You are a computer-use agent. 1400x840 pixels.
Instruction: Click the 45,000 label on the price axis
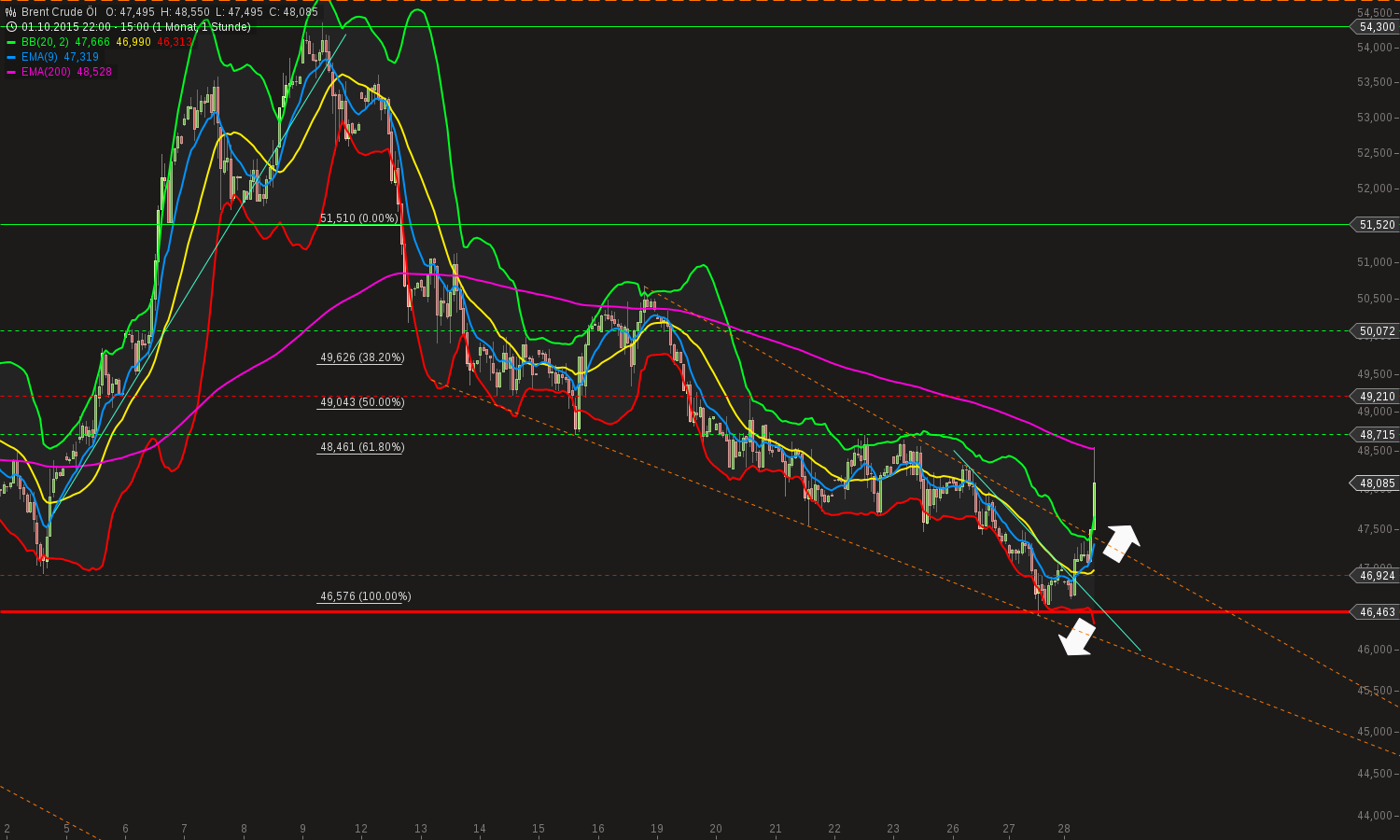click(1375, 732)
